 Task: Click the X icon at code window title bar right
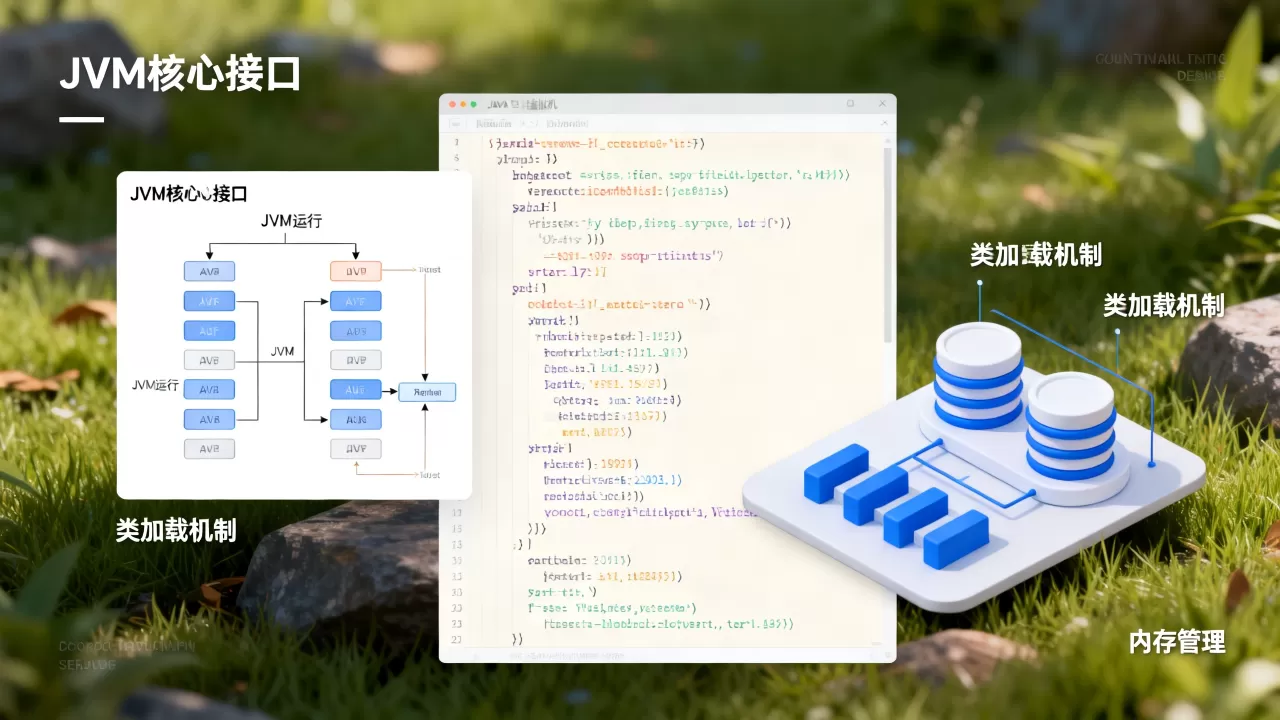tap(882, 104)
